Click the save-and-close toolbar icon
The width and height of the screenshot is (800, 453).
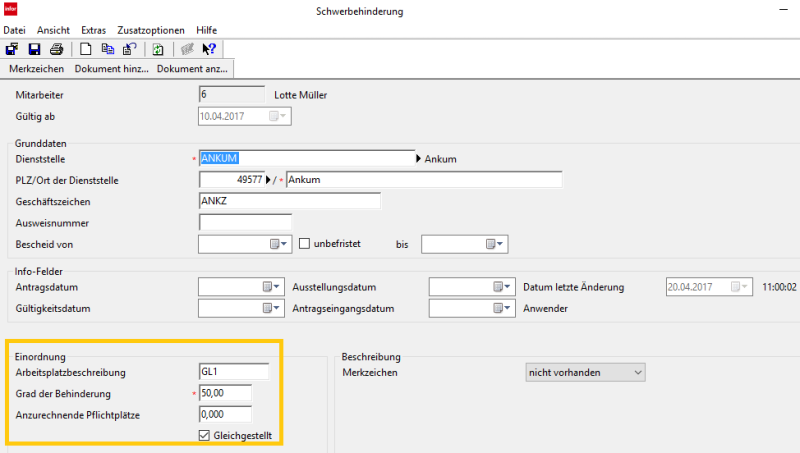pos(12,49)
